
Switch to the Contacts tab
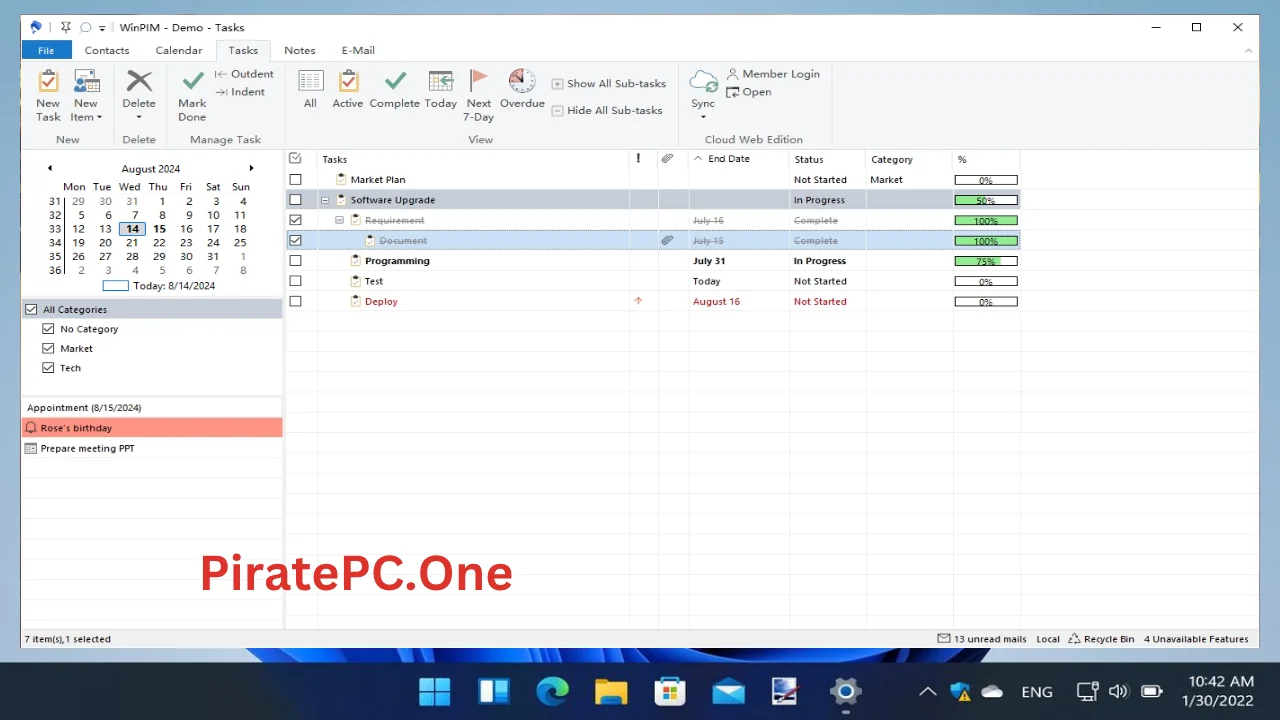coord(107,50)
